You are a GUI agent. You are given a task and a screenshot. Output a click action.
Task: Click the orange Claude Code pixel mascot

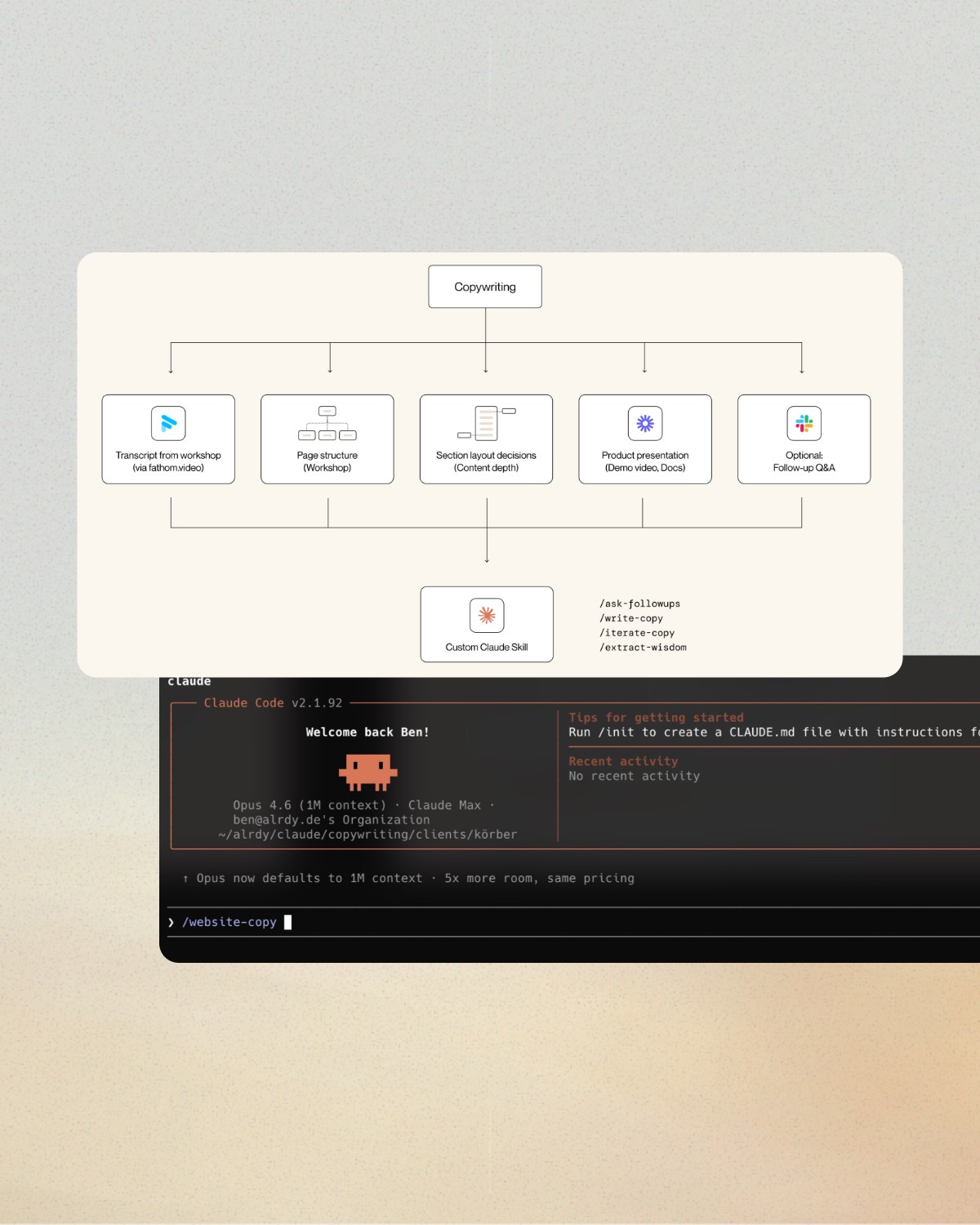tap(368, 772)
